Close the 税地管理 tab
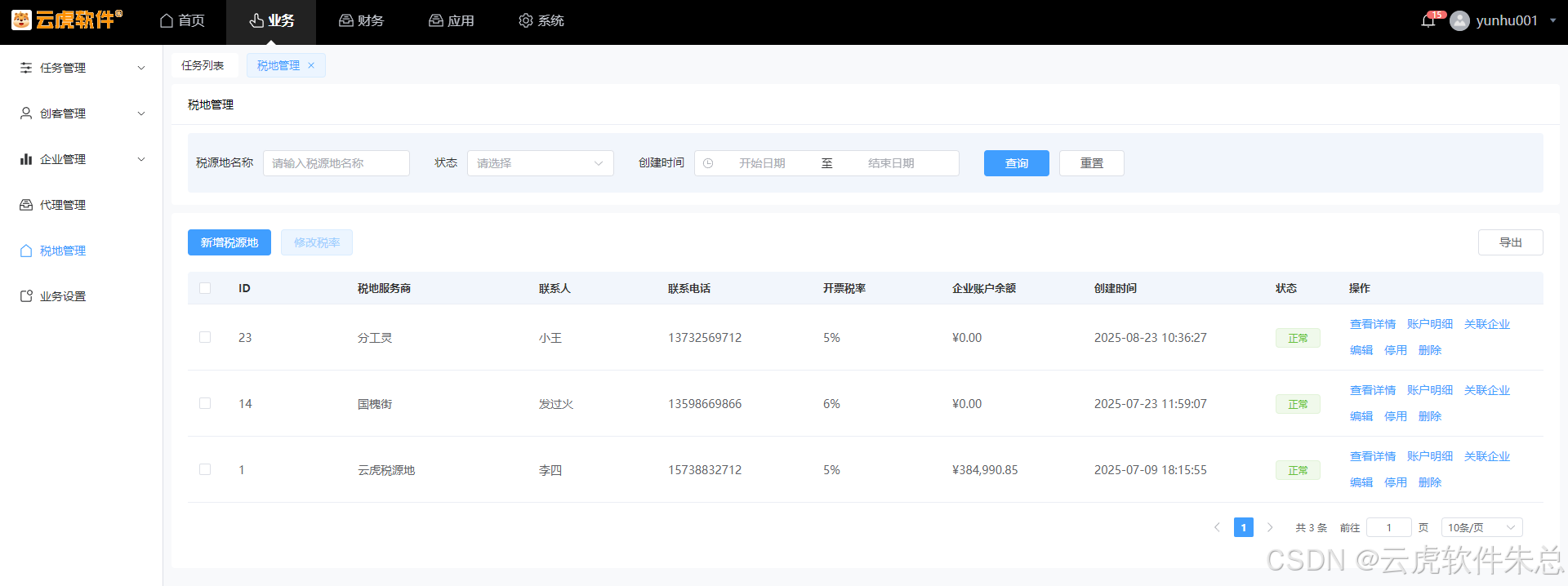 point(311,65)
